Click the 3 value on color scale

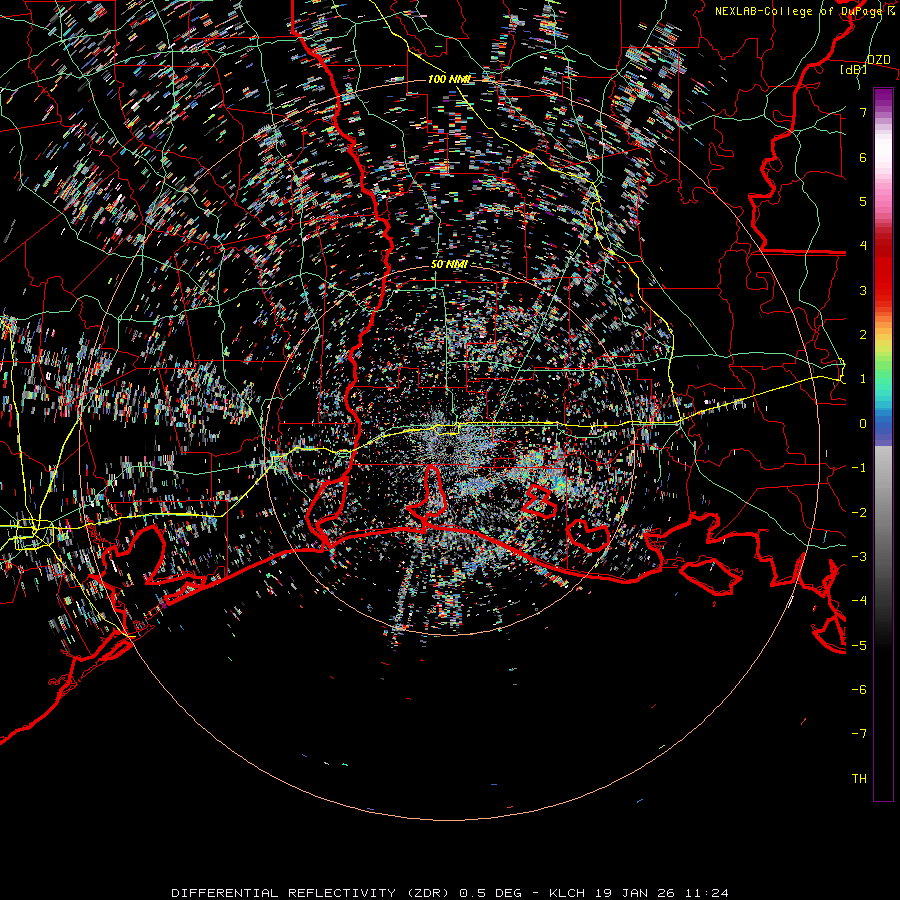click(863, 290)
